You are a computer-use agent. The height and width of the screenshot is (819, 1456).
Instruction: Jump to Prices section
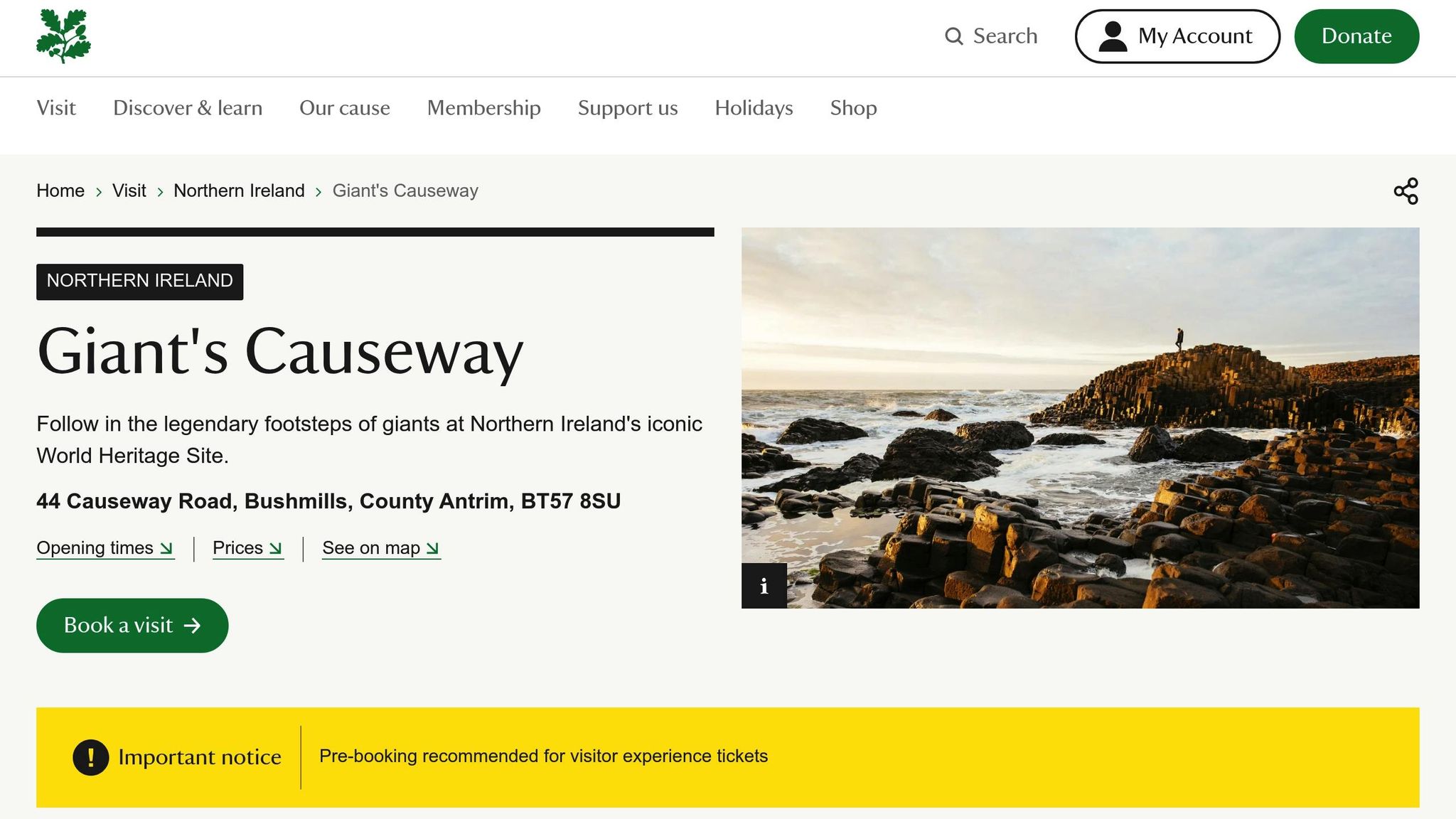247,548
